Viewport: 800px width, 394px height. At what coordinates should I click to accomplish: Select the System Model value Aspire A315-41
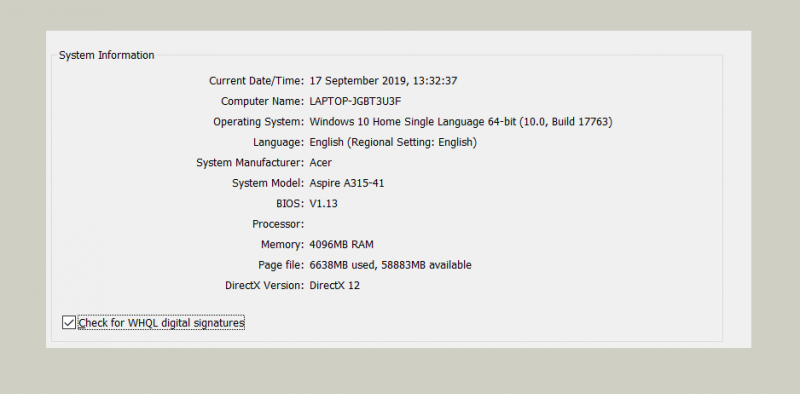346,183
